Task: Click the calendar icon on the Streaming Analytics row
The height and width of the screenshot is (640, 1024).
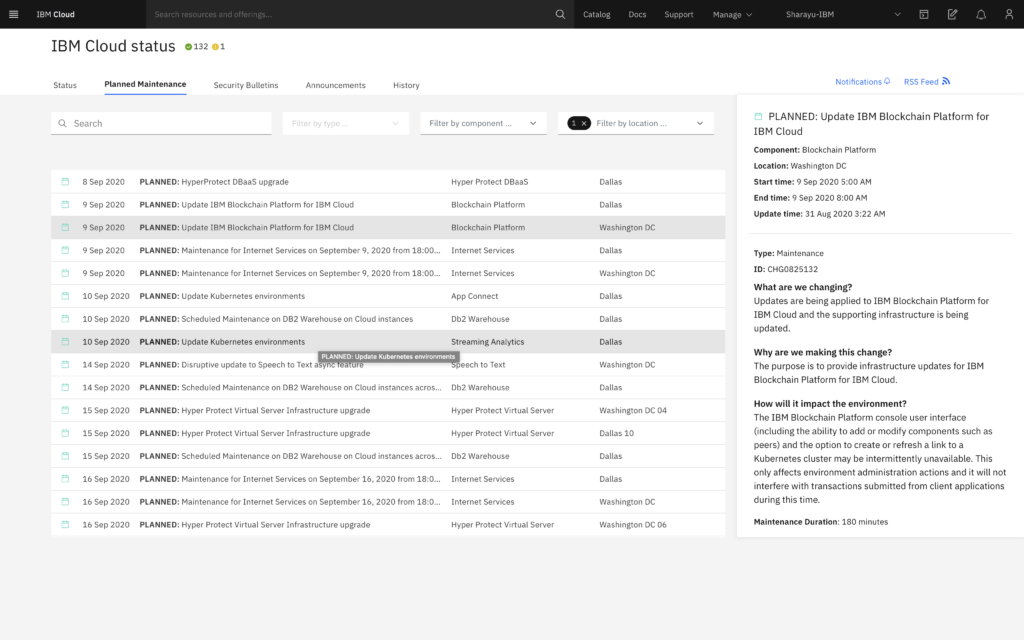Action: (65, 342)
